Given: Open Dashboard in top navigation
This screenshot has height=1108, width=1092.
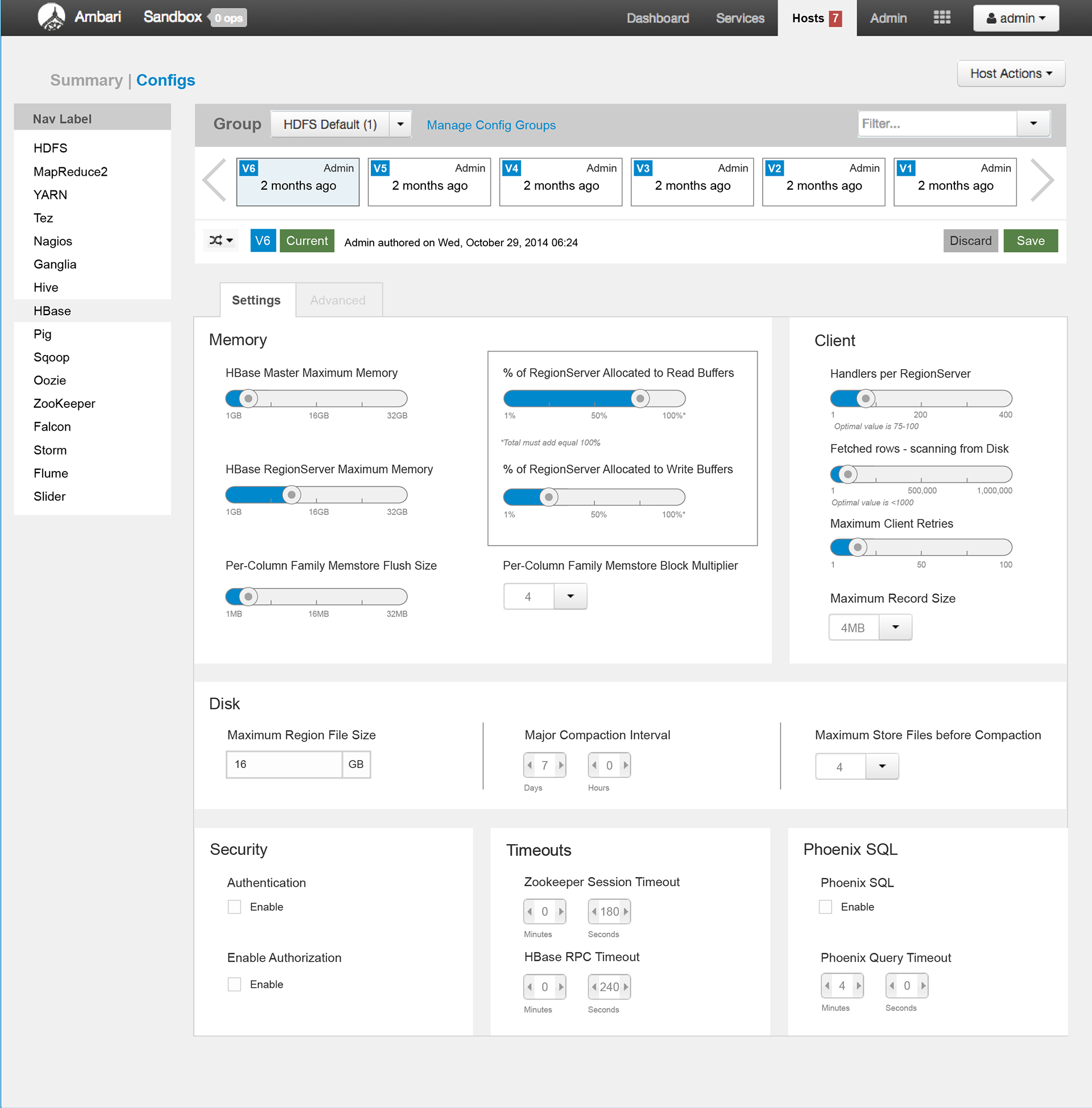Looking at the screenshot, I should click(658, 18).
